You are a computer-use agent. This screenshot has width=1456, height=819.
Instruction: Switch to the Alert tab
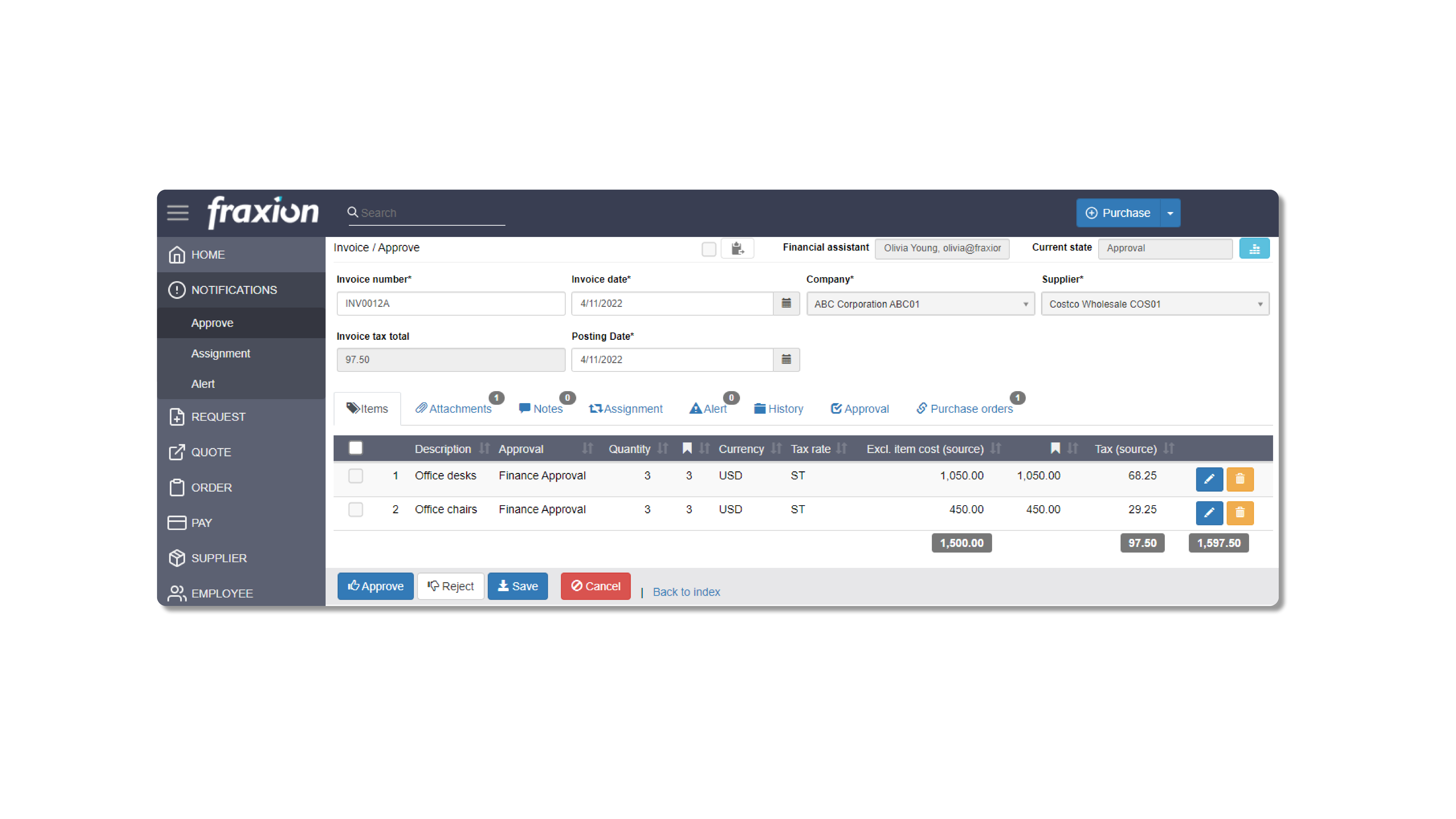click(708, 409)
